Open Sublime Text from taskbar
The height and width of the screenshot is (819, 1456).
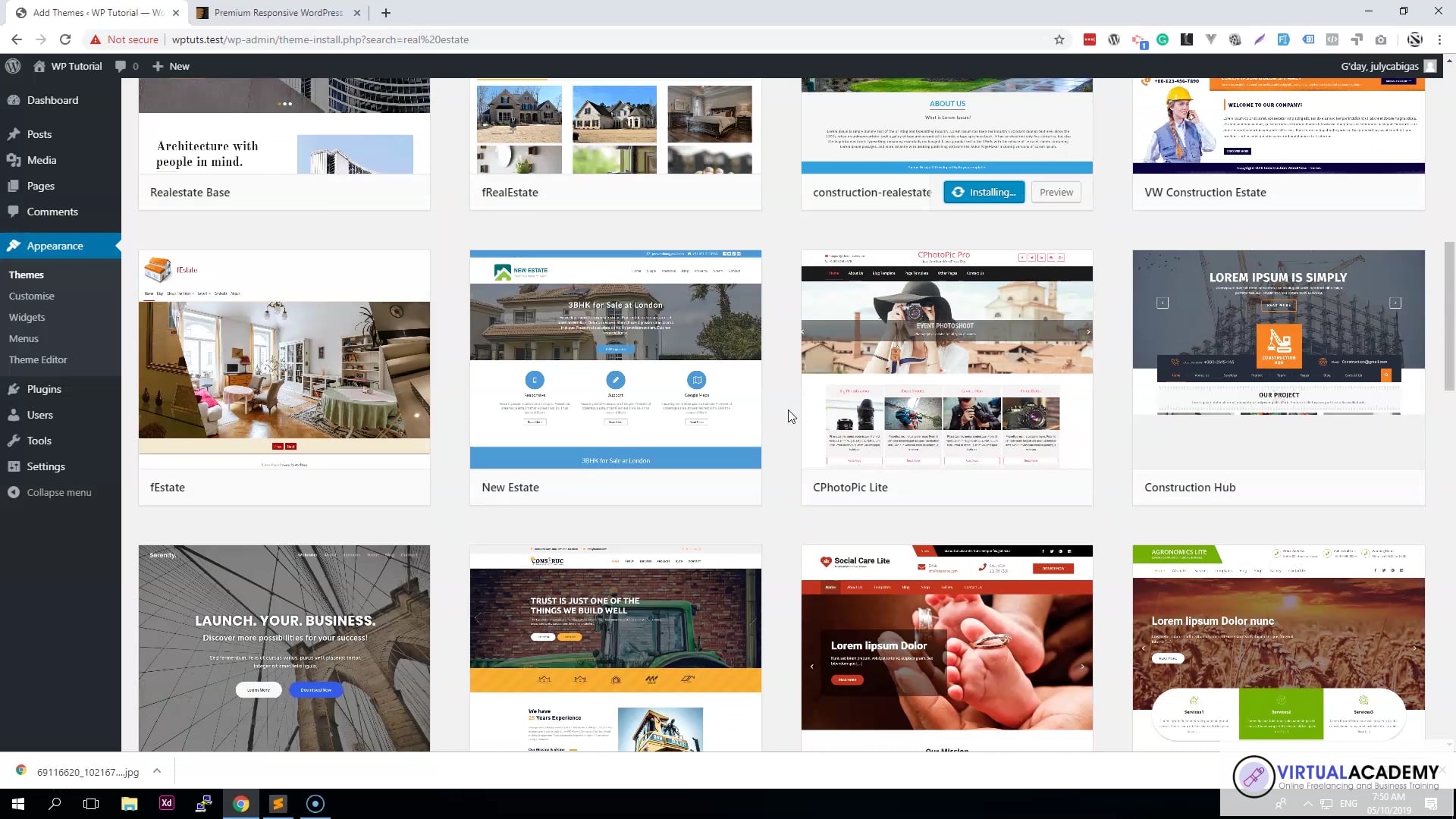[x=278, y=804]
